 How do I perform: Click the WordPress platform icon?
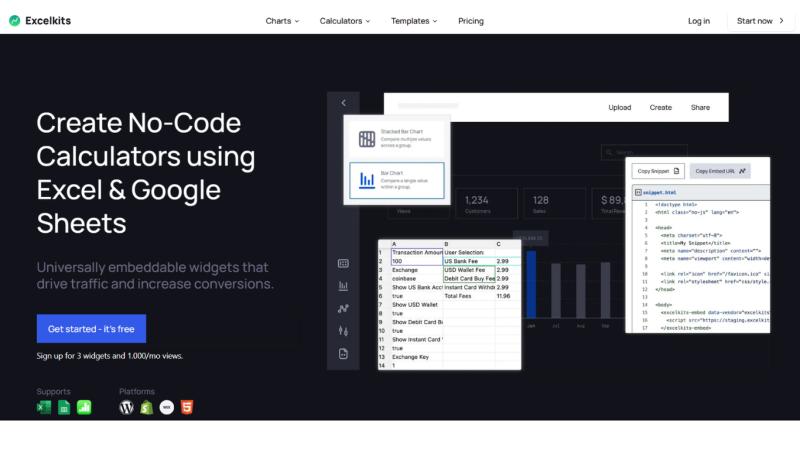click(x=126, y=407)
